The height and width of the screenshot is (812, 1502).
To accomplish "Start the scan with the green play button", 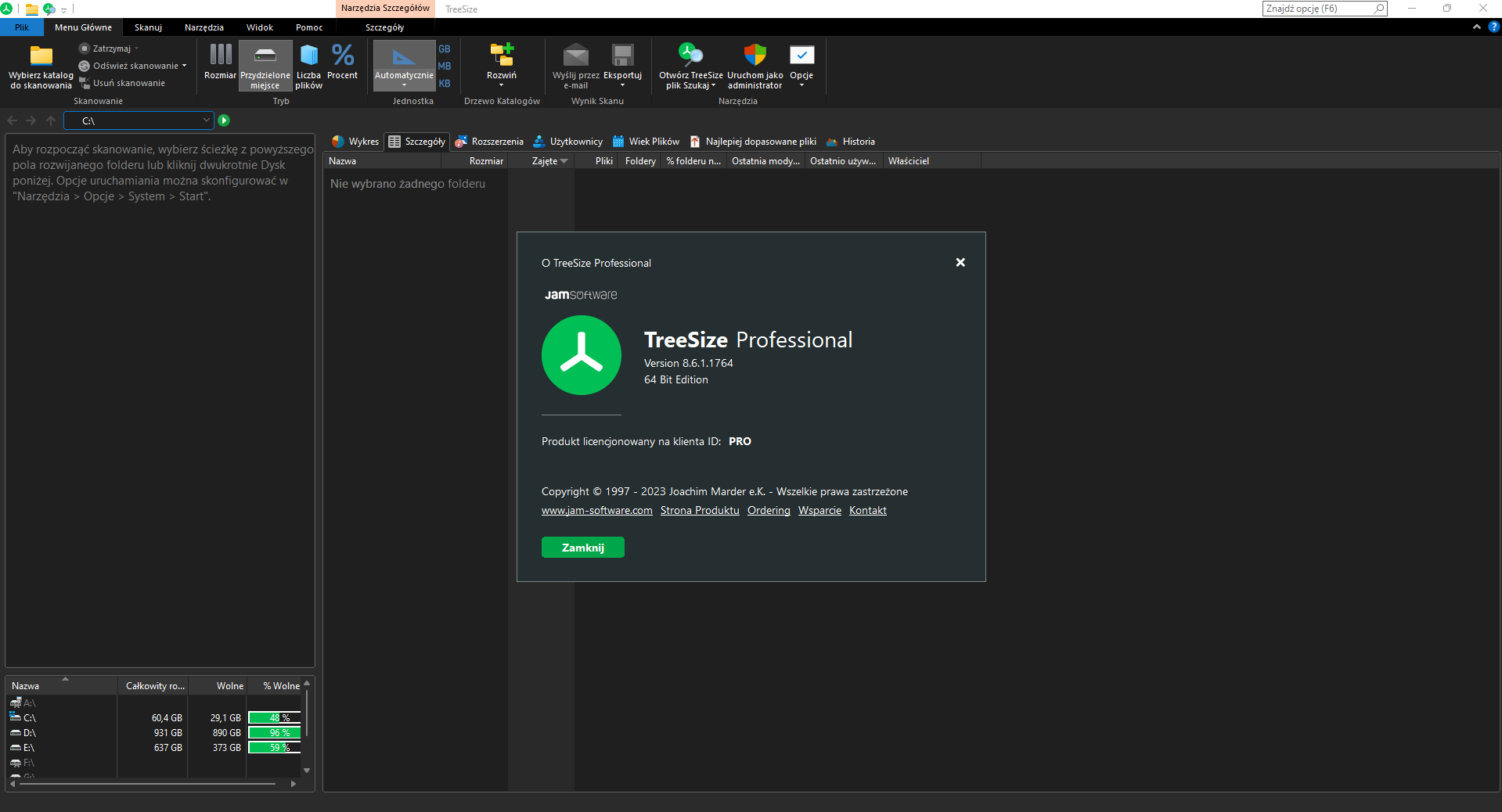I will click(224, 120).
